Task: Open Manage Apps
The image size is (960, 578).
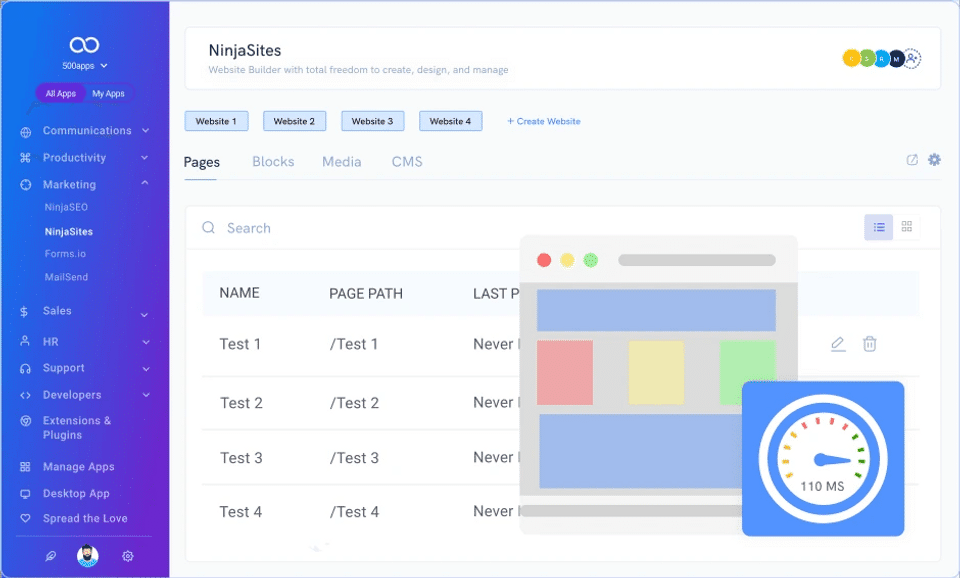Action: click(x=78, y=467)
